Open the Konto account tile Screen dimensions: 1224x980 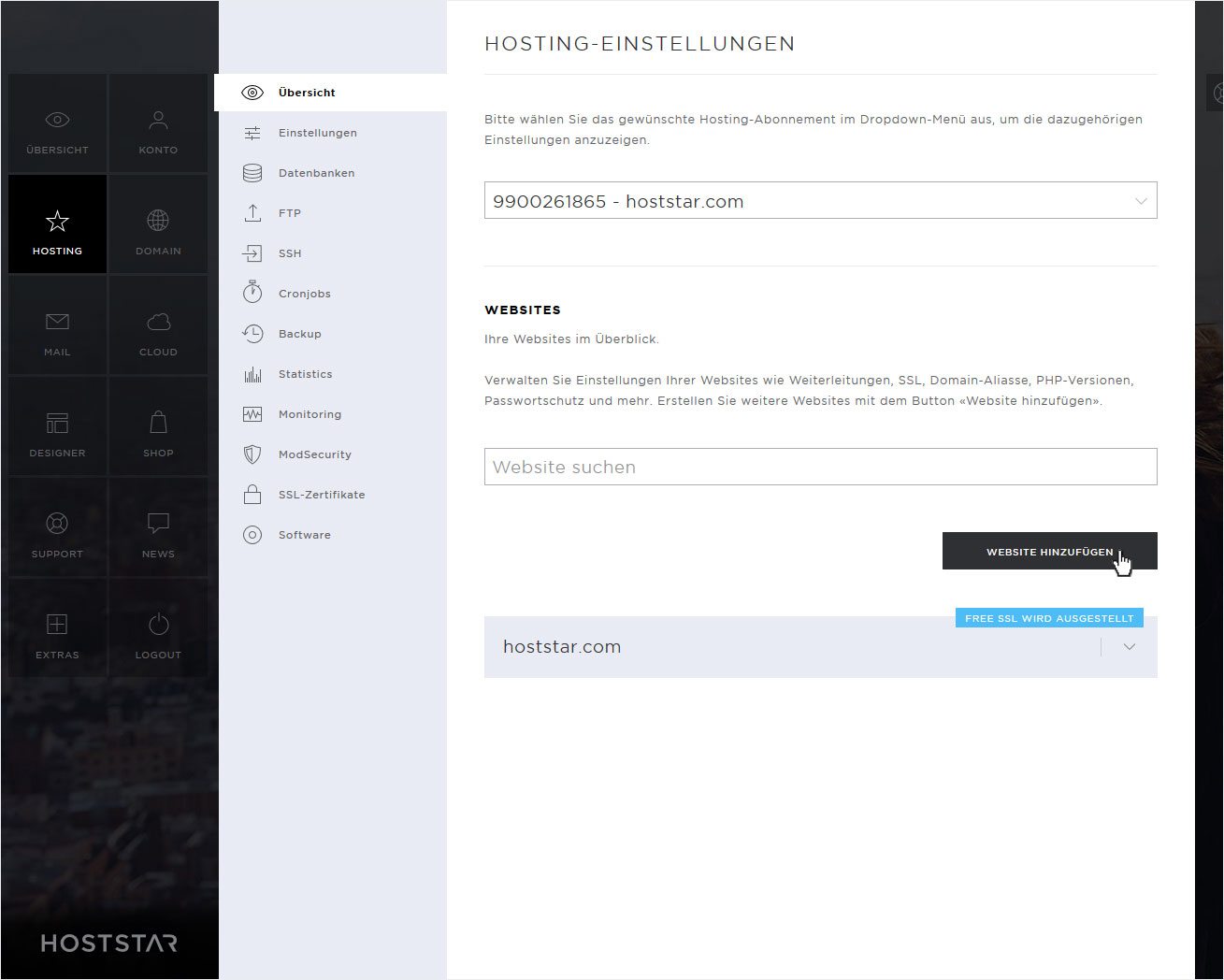point(158,123)
